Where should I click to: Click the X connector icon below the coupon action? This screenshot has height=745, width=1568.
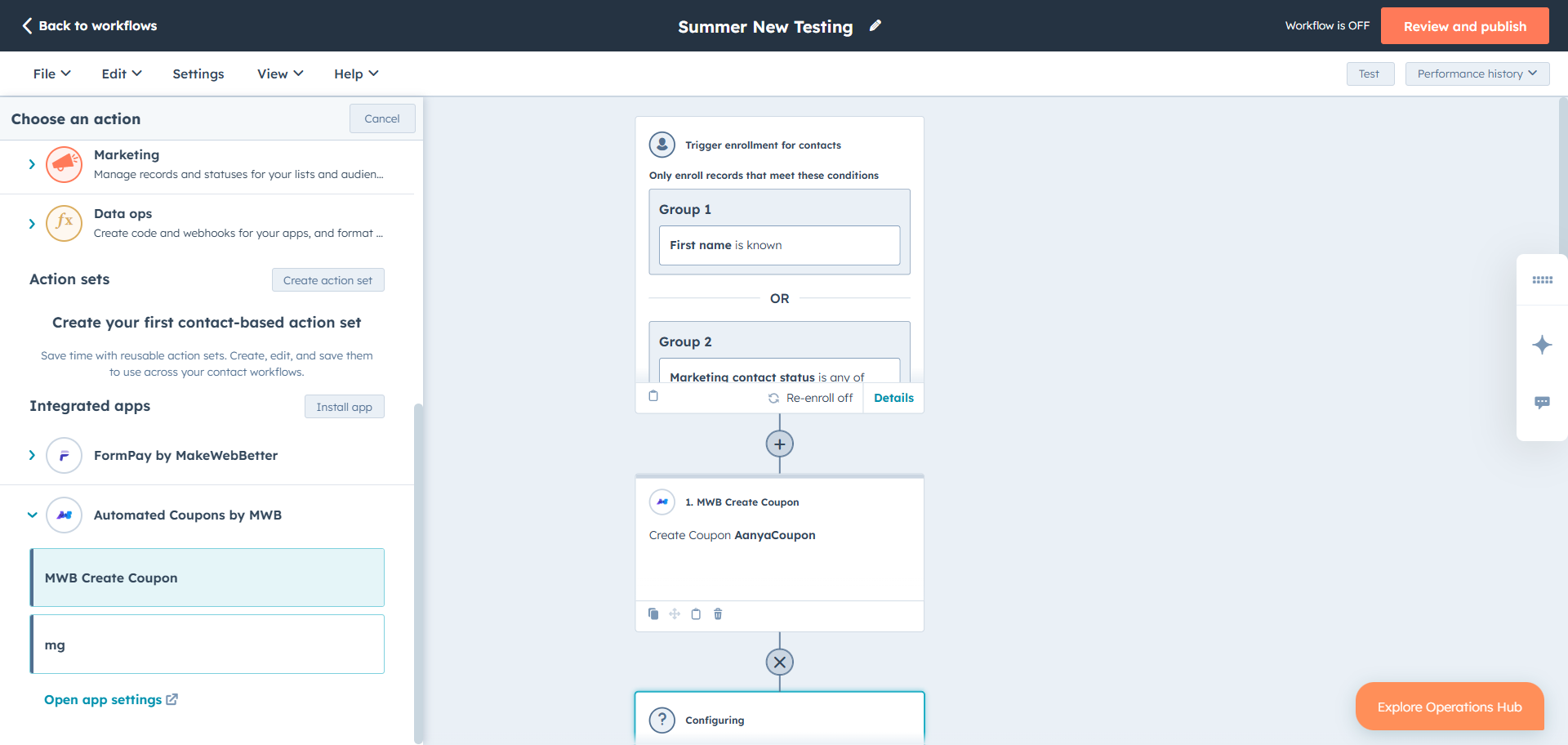coord(779,662)
